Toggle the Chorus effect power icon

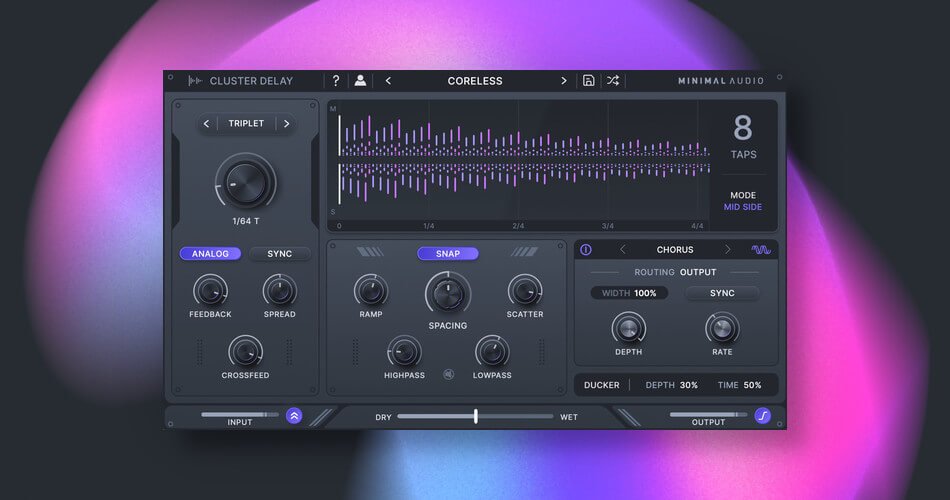pyautogui.click(x=586, y=250)
